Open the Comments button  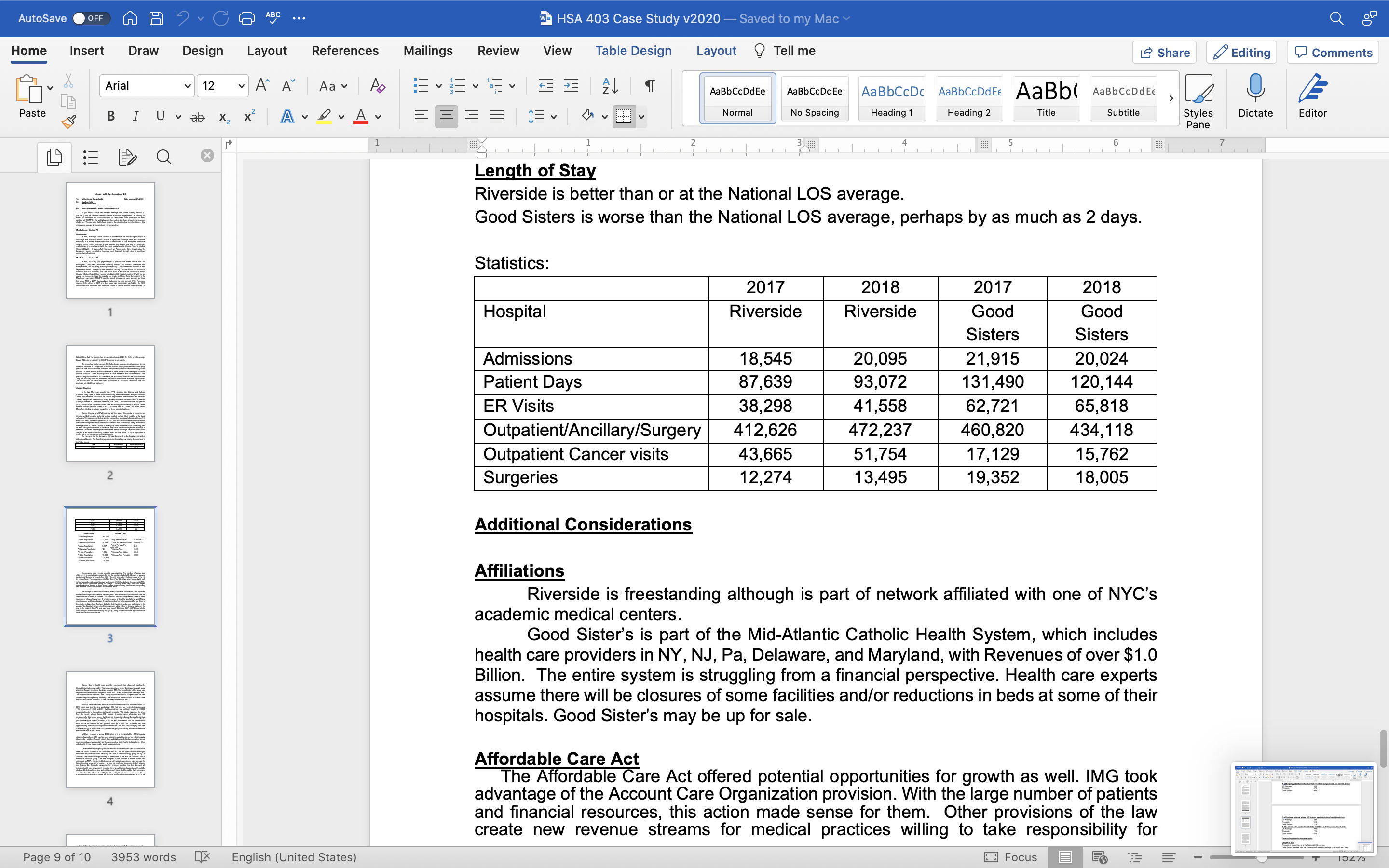pos(1333,52)
